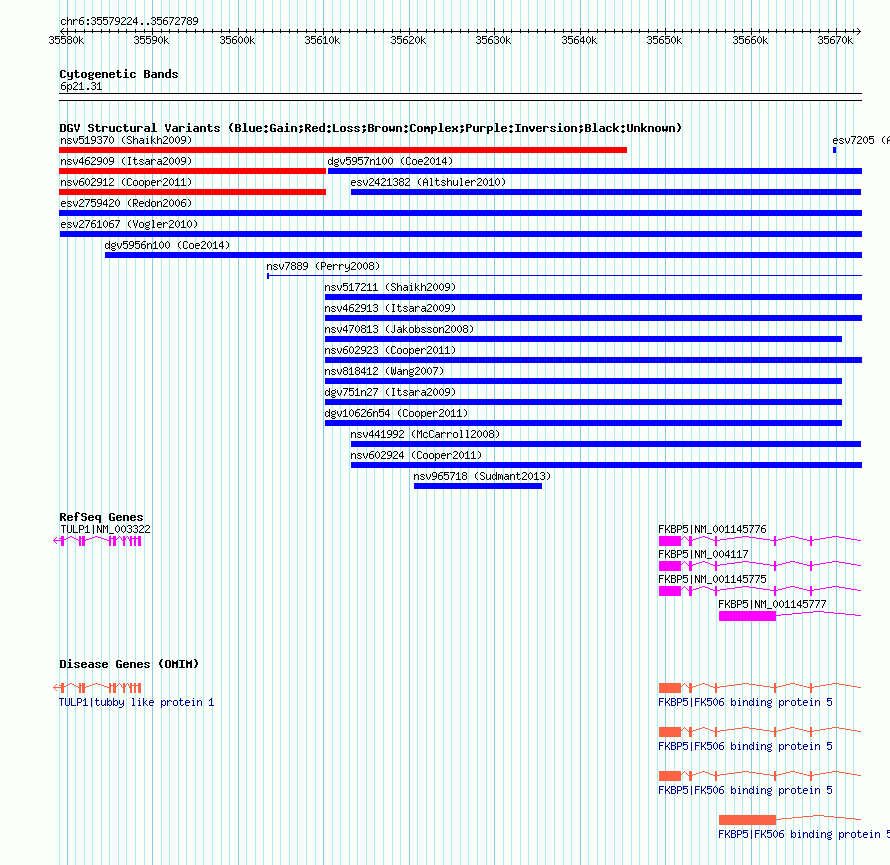The image size is (890, 865).
Task: Click the RefSeq Genes track title
Action: 101,517
